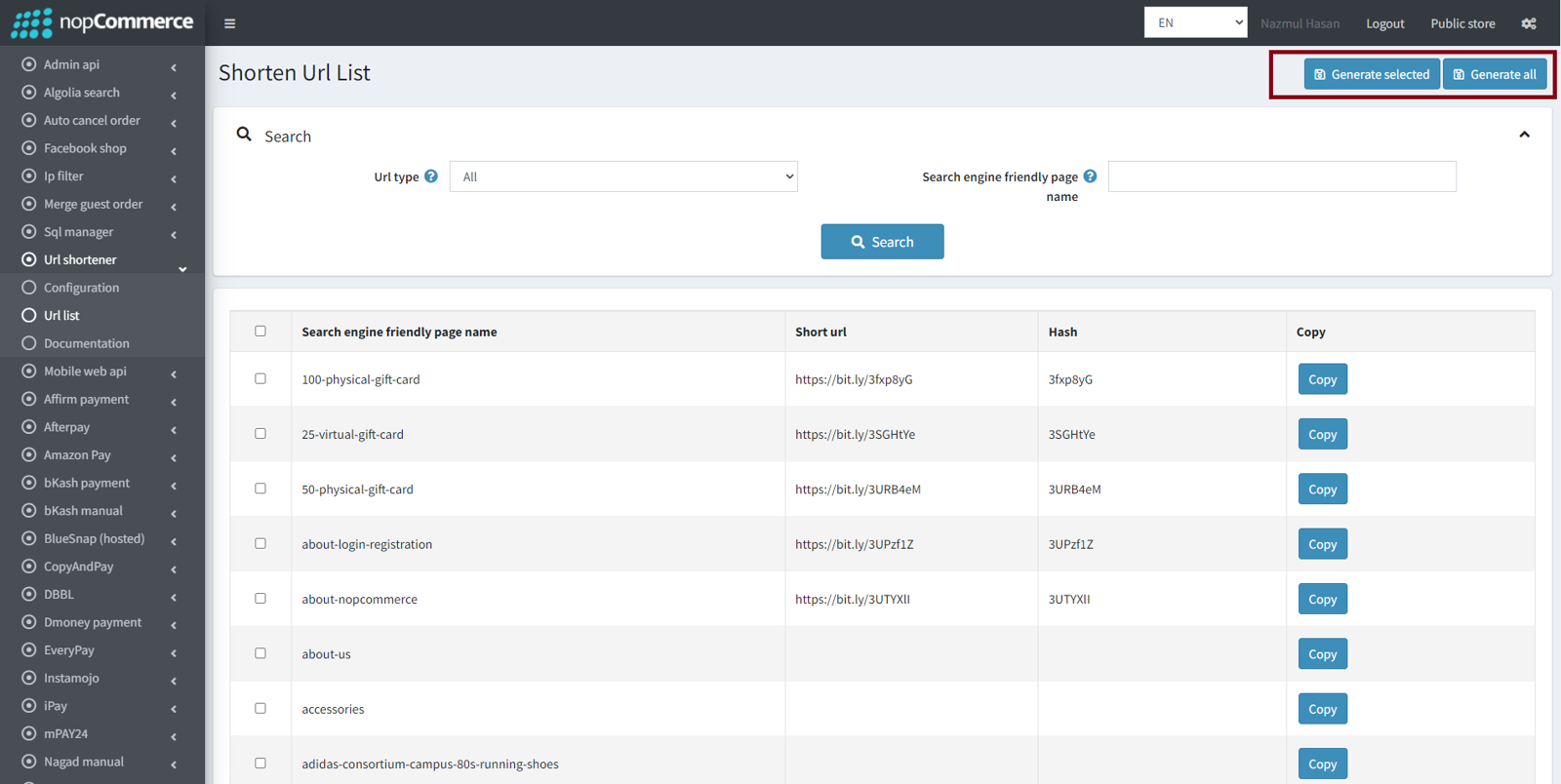Screen dimensions: 1561x784
Task: Open the bKash manual menu item
Action: point(83,511)
